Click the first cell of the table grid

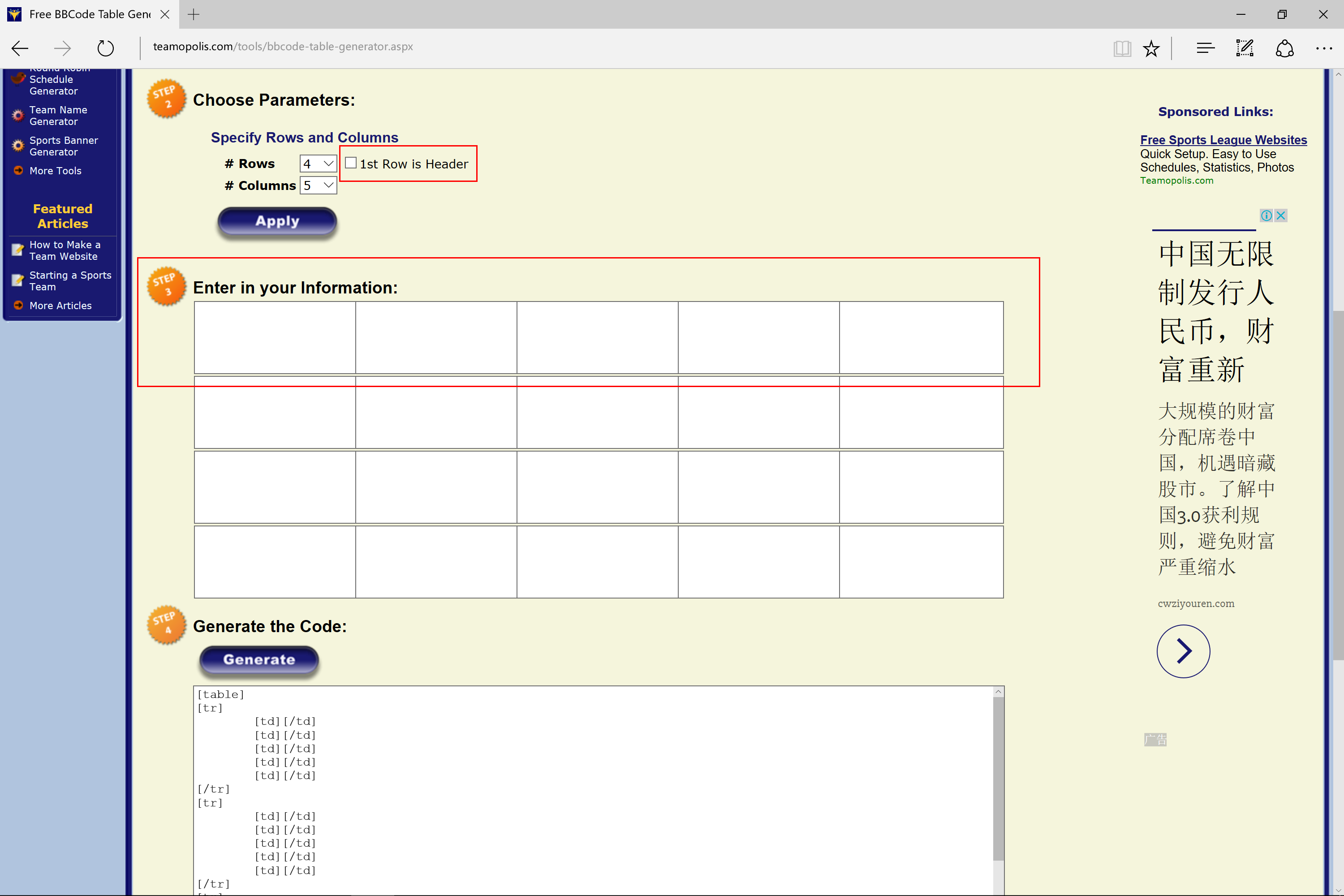point(275,338)
